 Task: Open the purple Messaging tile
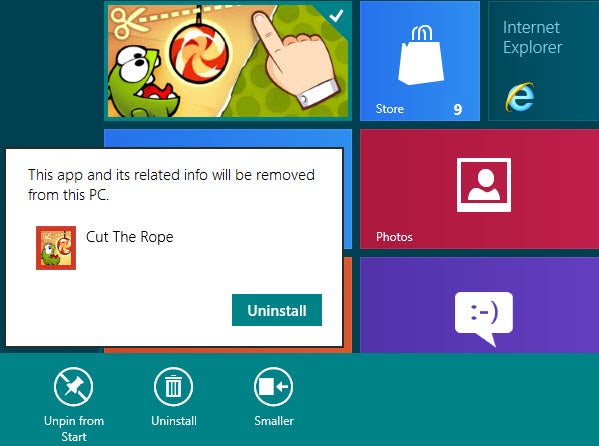click(x=479, y=305)
